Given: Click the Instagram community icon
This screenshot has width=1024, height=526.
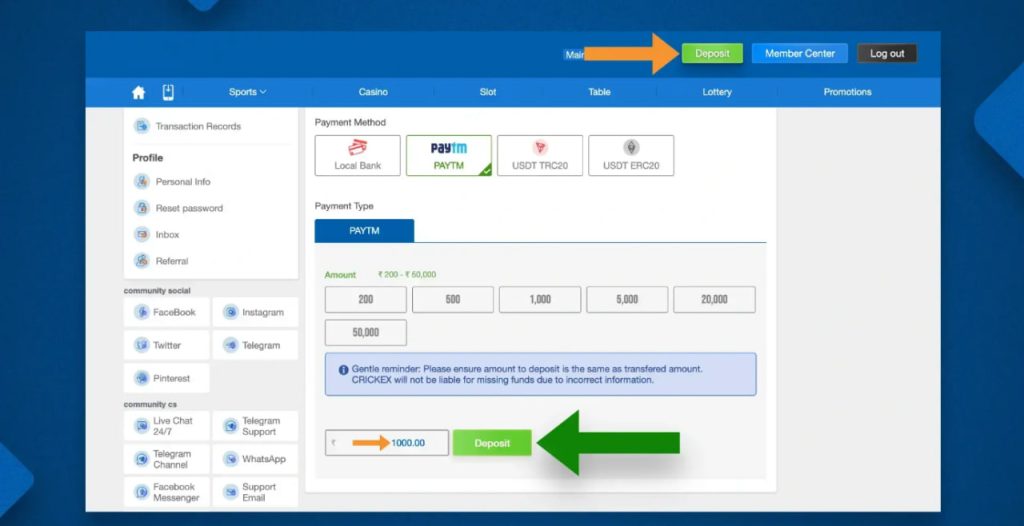Looking at the screenshot, I should pyautogui.click(x=231, y=312).
